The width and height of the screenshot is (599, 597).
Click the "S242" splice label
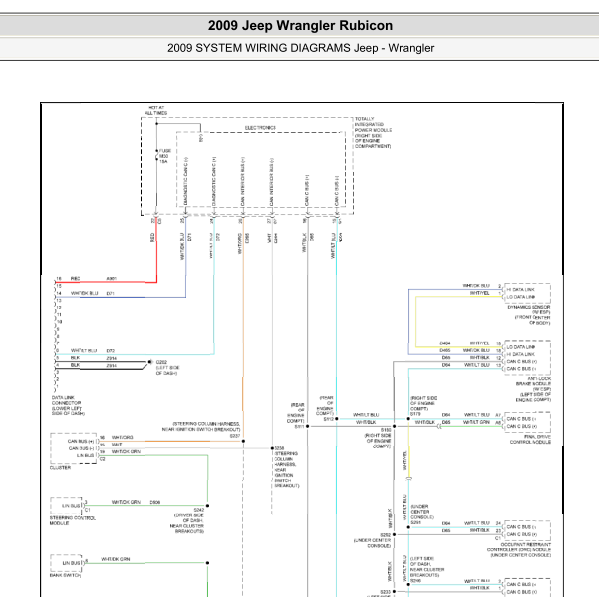pyautogui.click(x=199, y=510)
